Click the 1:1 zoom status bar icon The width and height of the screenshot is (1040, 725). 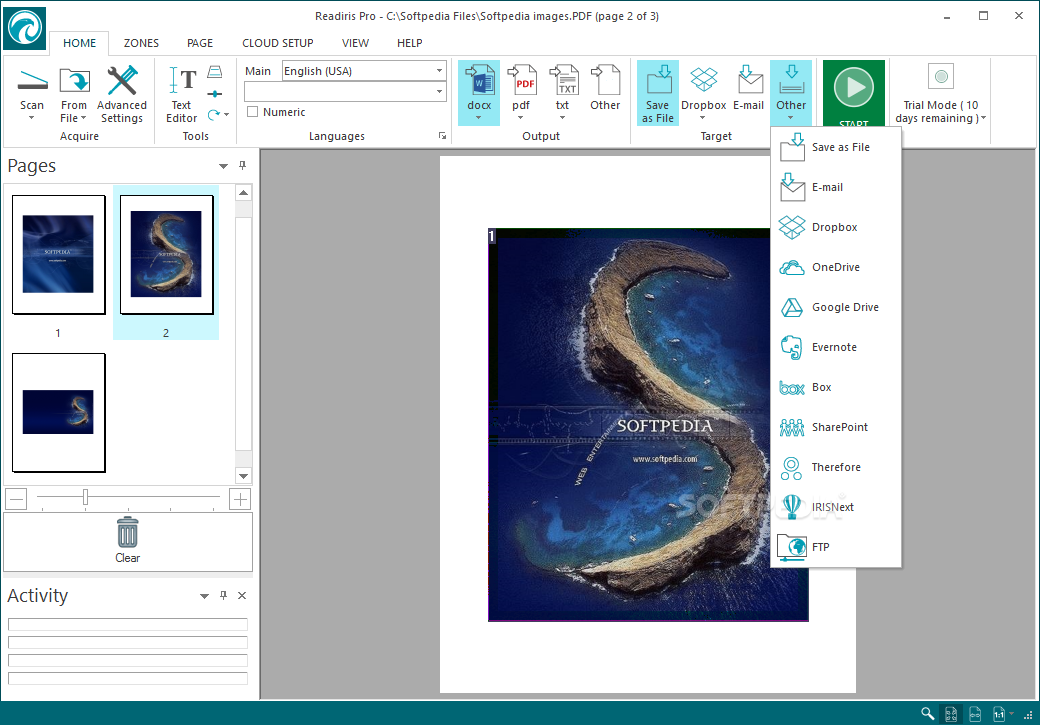(x=999, y=714)
